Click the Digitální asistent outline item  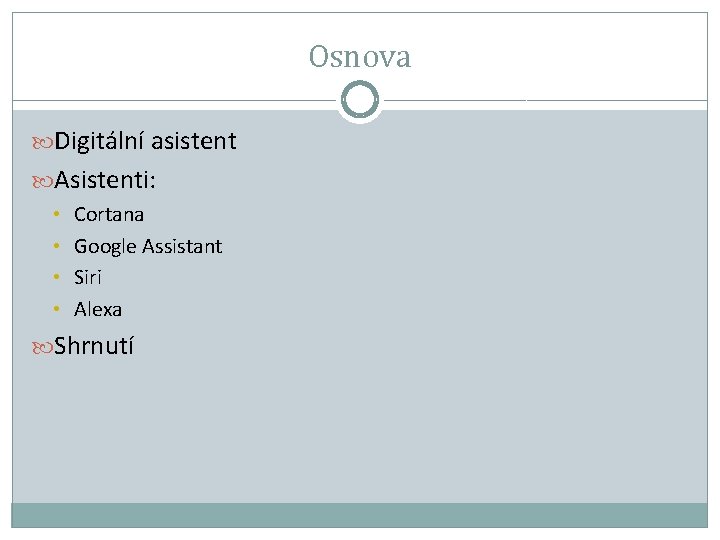click(x=145, y=142)
